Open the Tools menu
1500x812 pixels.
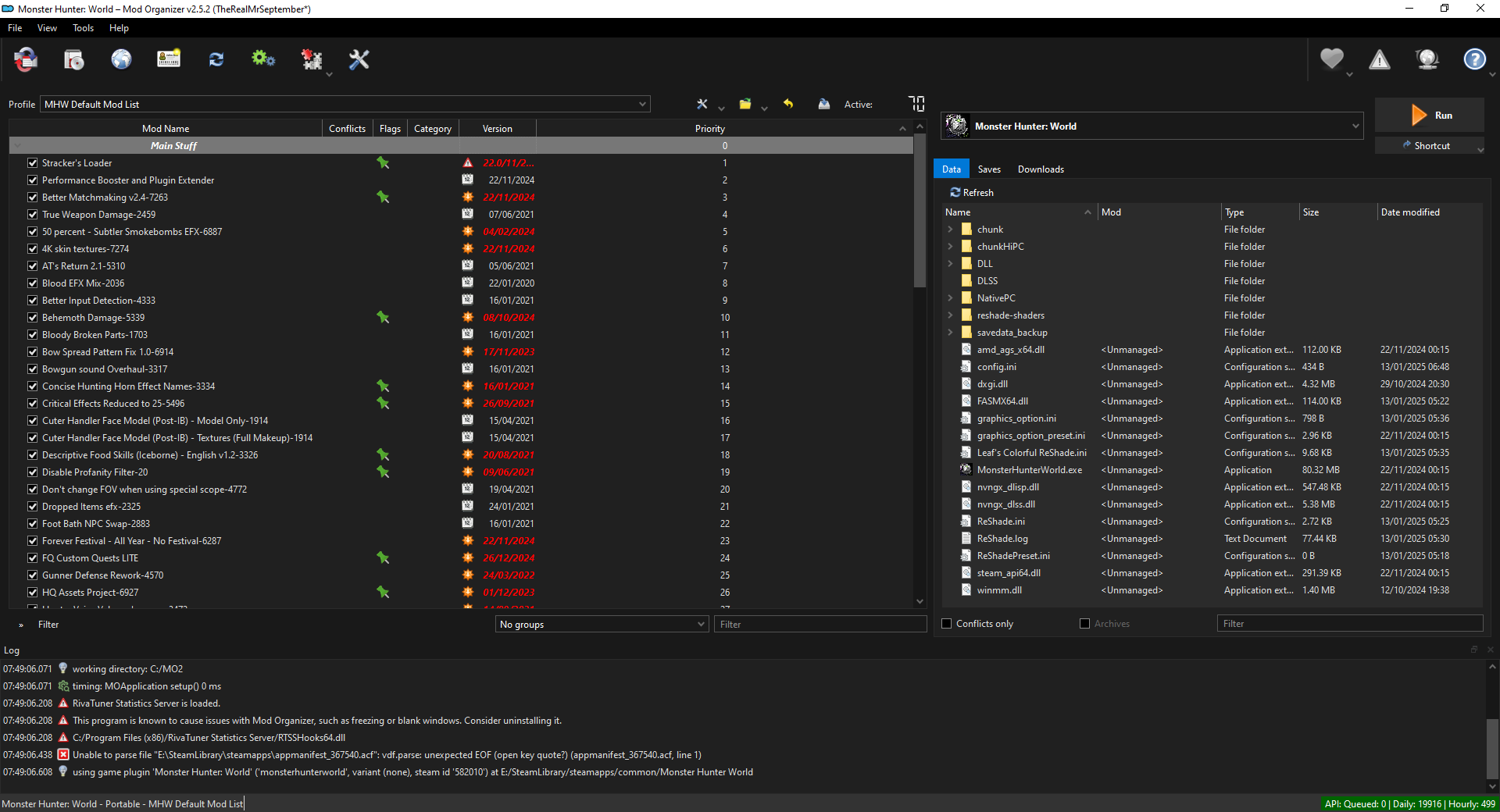[x=83, y=28]
